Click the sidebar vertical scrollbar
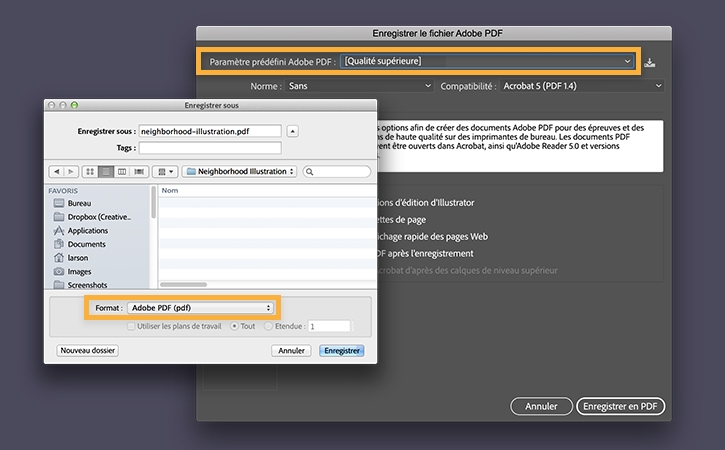Screen dimensions: 725x450 point(153,202)
